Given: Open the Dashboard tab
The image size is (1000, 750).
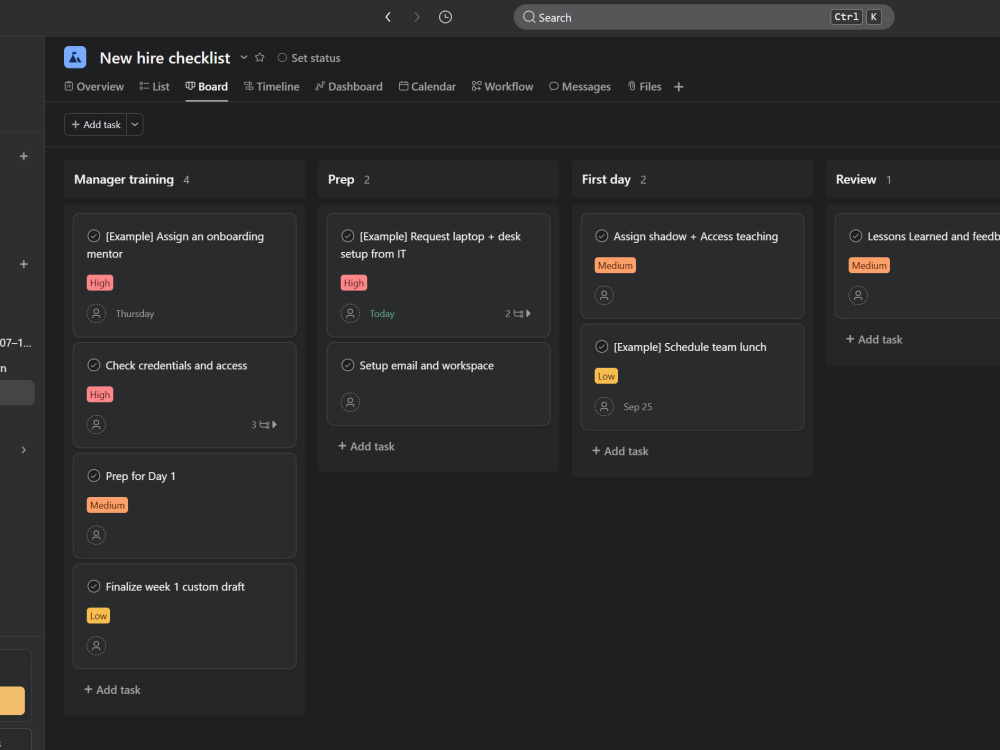Looking at the screenshot, I should 349,87.
